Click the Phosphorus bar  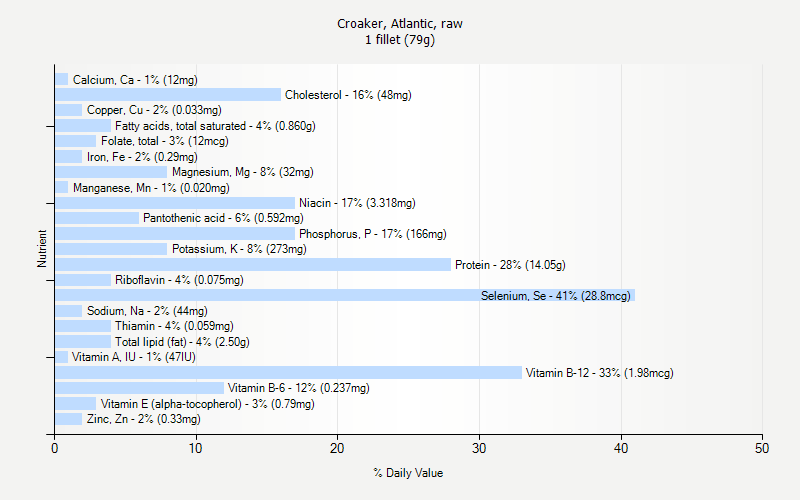pos(175,234)
